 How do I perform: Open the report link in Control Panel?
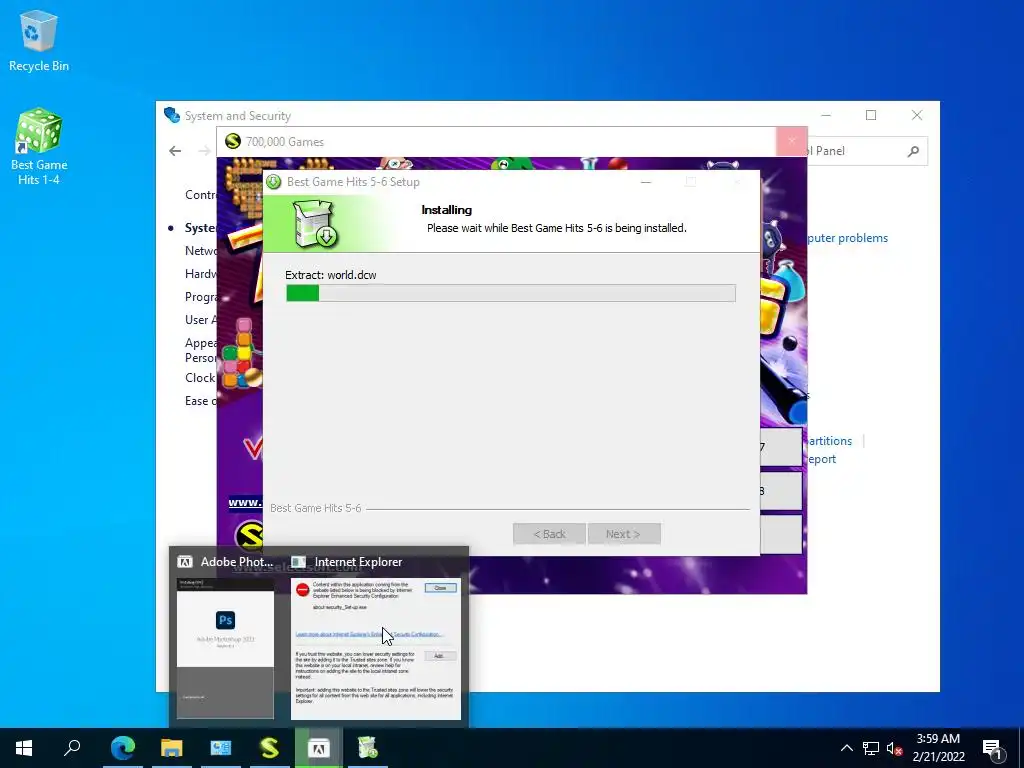pos(822,459)
